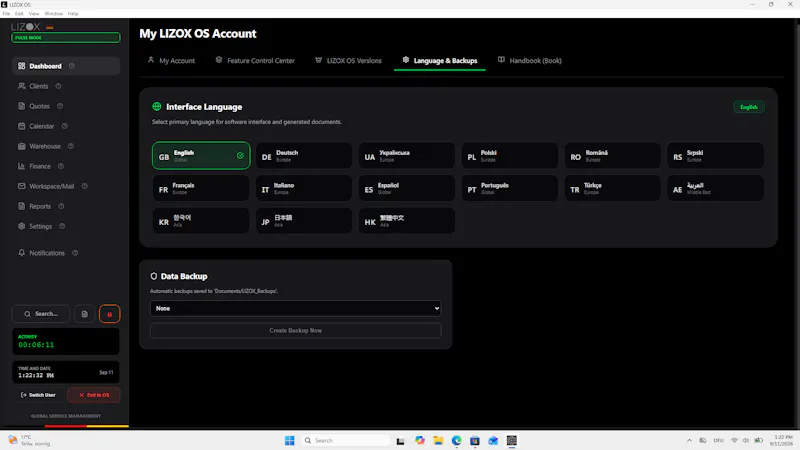Viewport: 800px width, 450px height.
Task: Click the help icon beside Finance
Action: (61, 166)
